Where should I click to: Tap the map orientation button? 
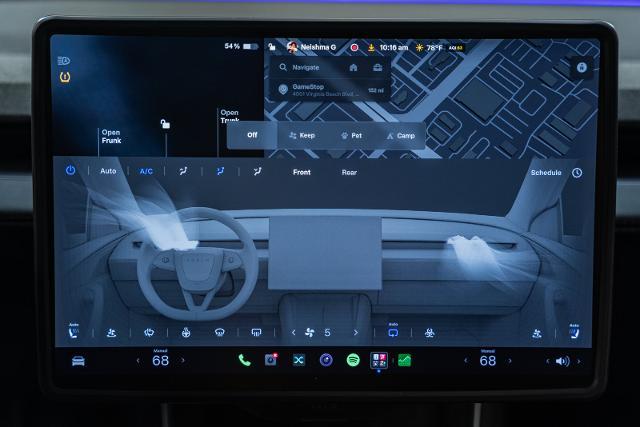click(x=582, y=67)
